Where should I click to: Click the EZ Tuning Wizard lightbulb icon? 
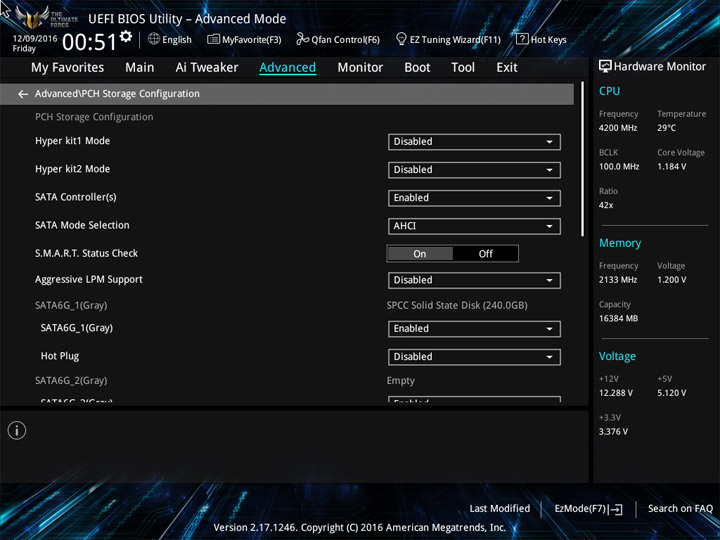(401, 39)
